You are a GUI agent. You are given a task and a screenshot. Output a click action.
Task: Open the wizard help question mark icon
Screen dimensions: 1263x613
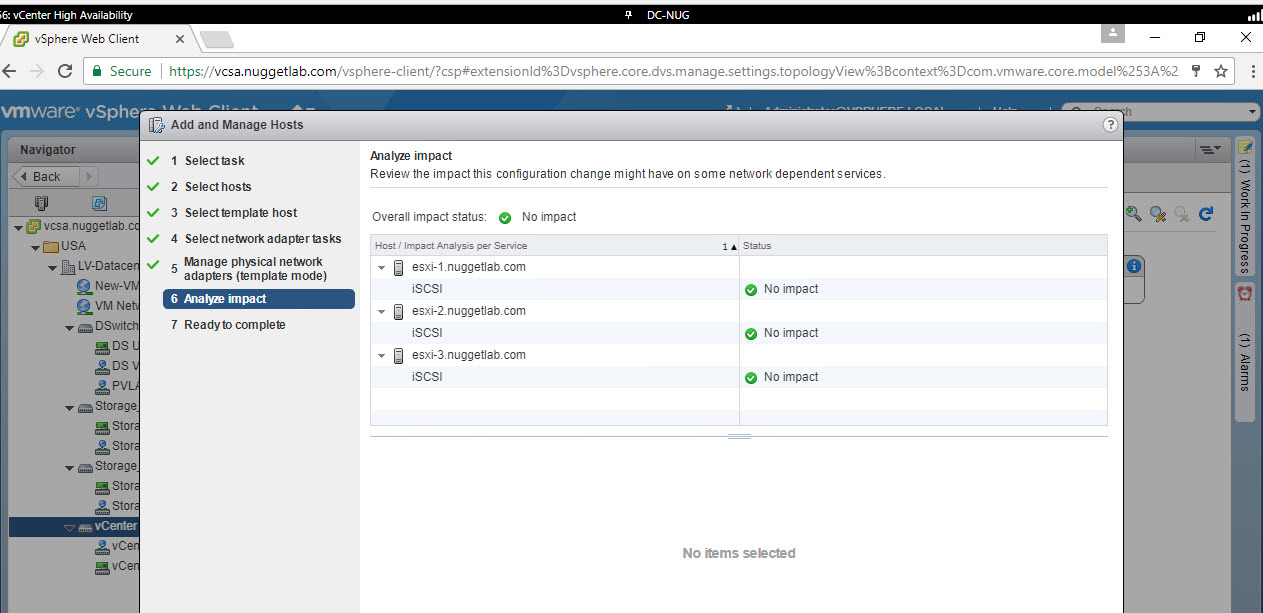click(x=1110, y=125)
